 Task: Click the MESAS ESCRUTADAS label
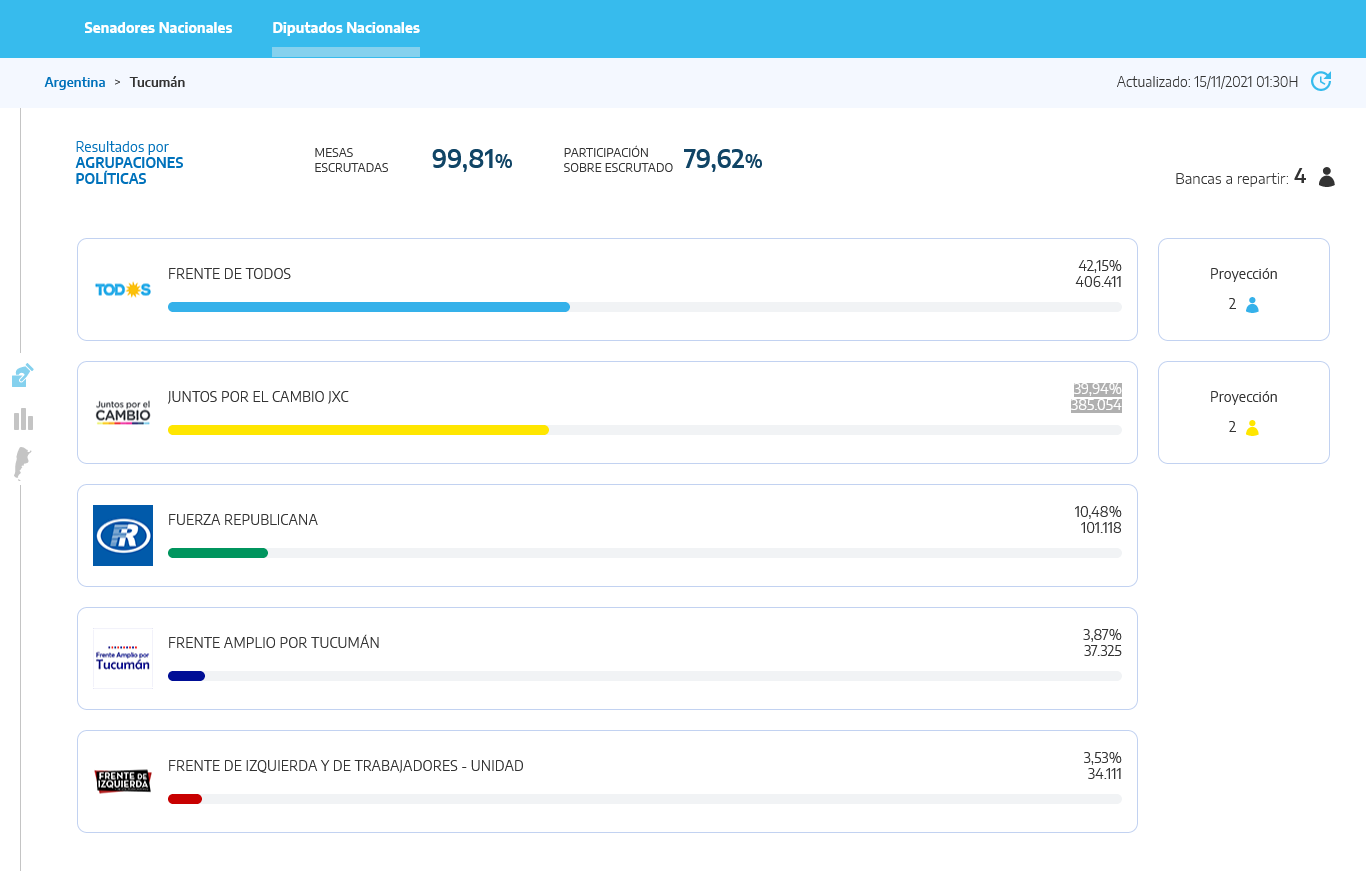[x=351, y=160]
